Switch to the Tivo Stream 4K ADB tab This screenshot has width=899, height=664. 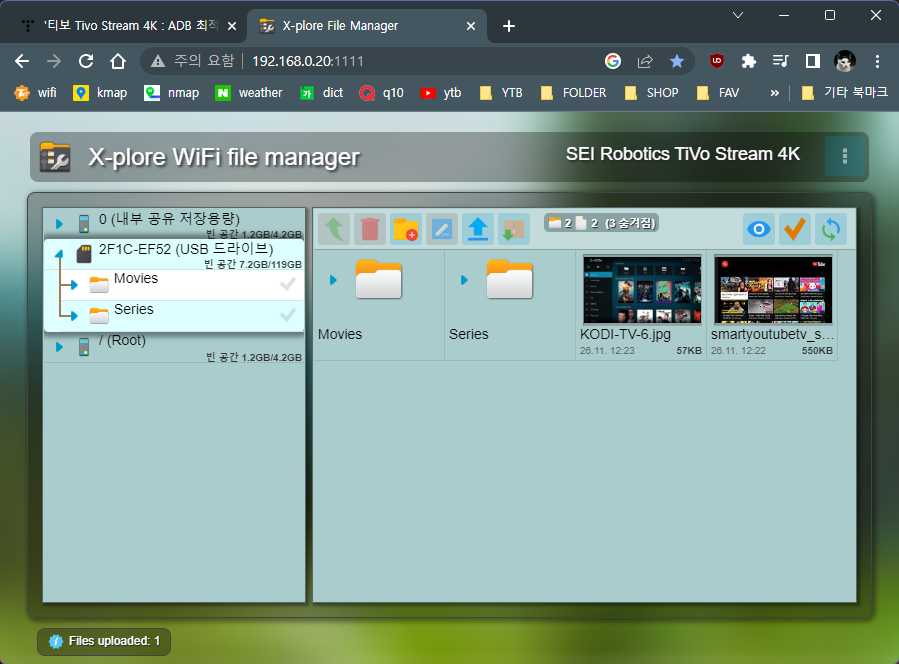point(130,26)
